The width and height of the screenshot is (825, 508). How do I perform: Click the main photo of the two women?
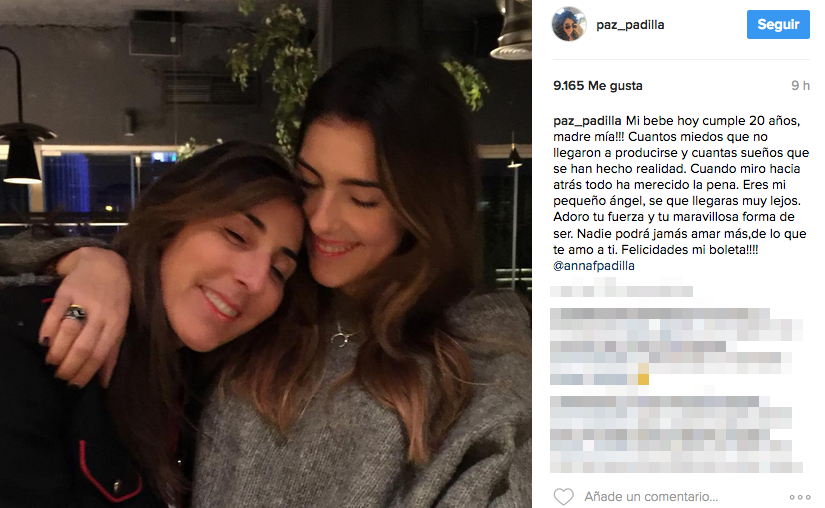[266, 254]
